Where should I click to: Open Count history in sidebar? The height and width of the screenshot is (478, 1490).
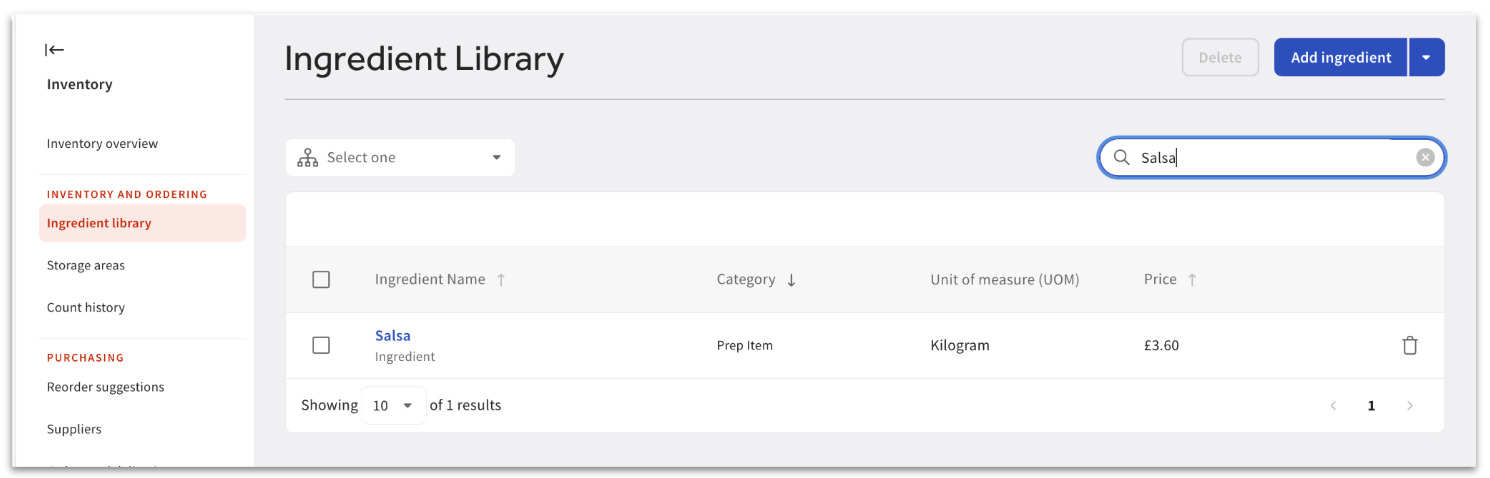(86, 308)
